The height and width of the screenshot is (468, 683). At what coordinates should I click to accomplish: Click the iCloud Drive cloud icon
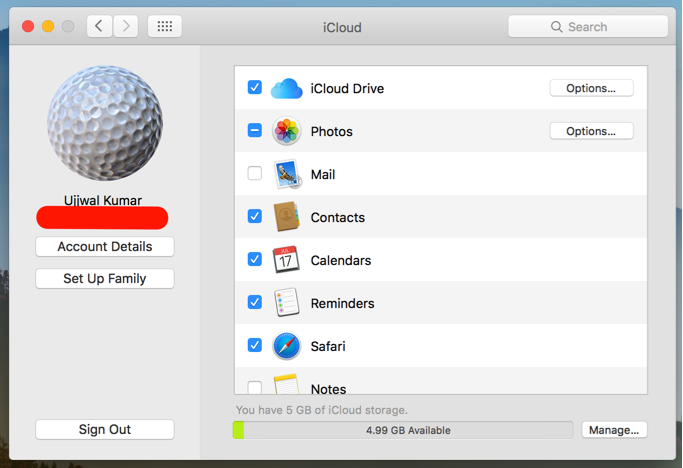287,88
